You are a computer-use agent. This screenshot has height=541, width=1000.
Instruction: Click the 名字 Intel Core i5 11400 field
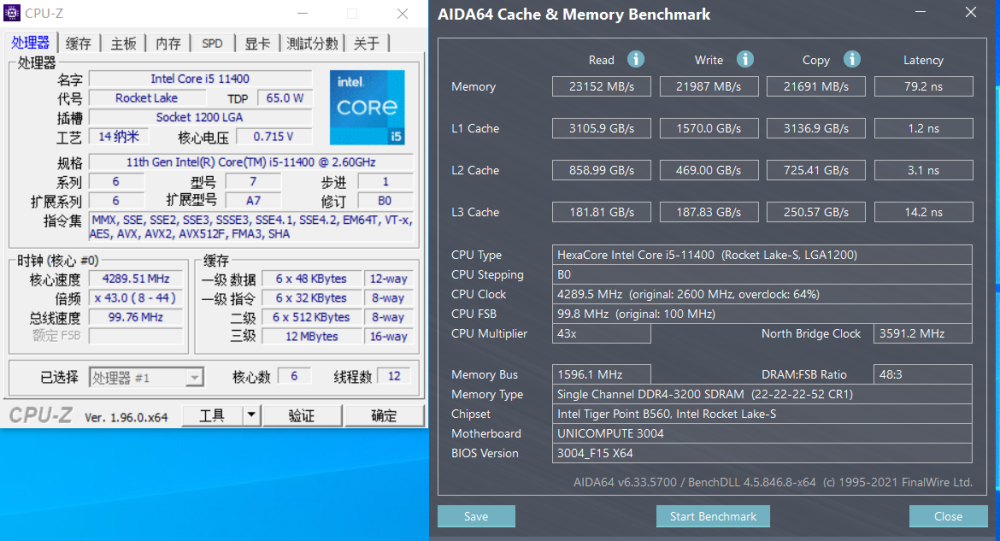(200, 78)
